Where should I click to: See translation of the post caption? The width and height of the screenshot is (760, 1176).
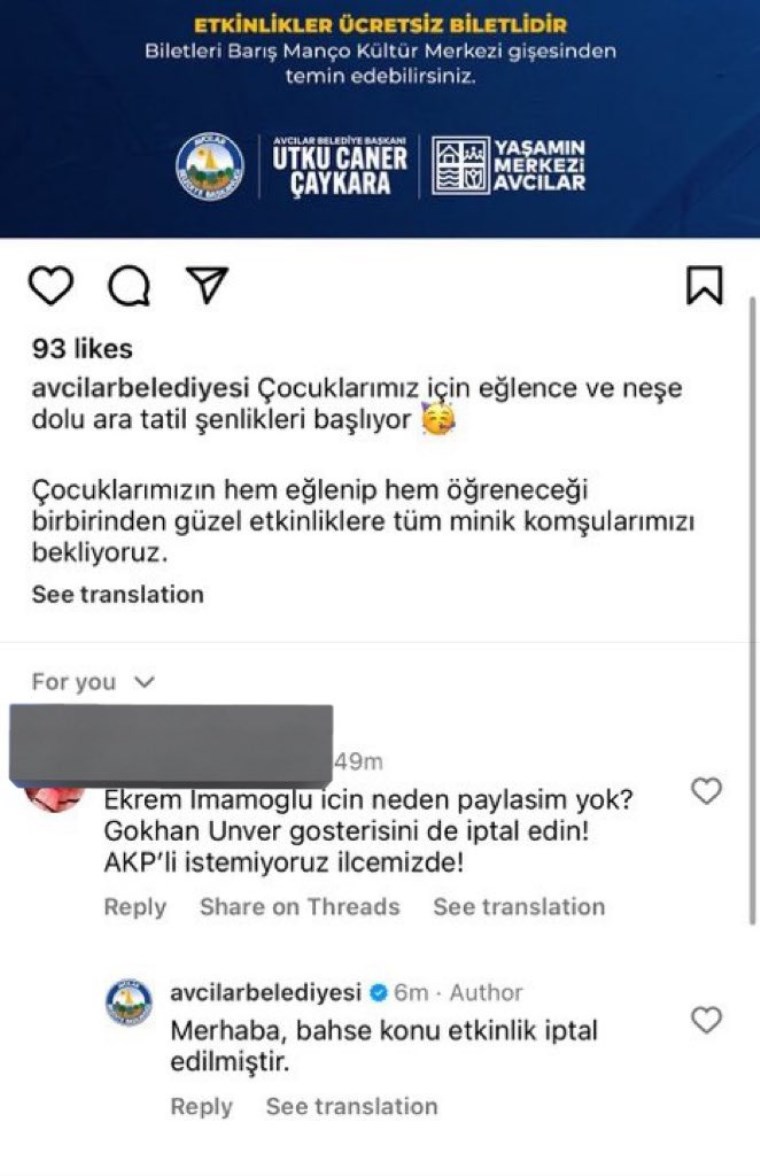click(118, 594)
